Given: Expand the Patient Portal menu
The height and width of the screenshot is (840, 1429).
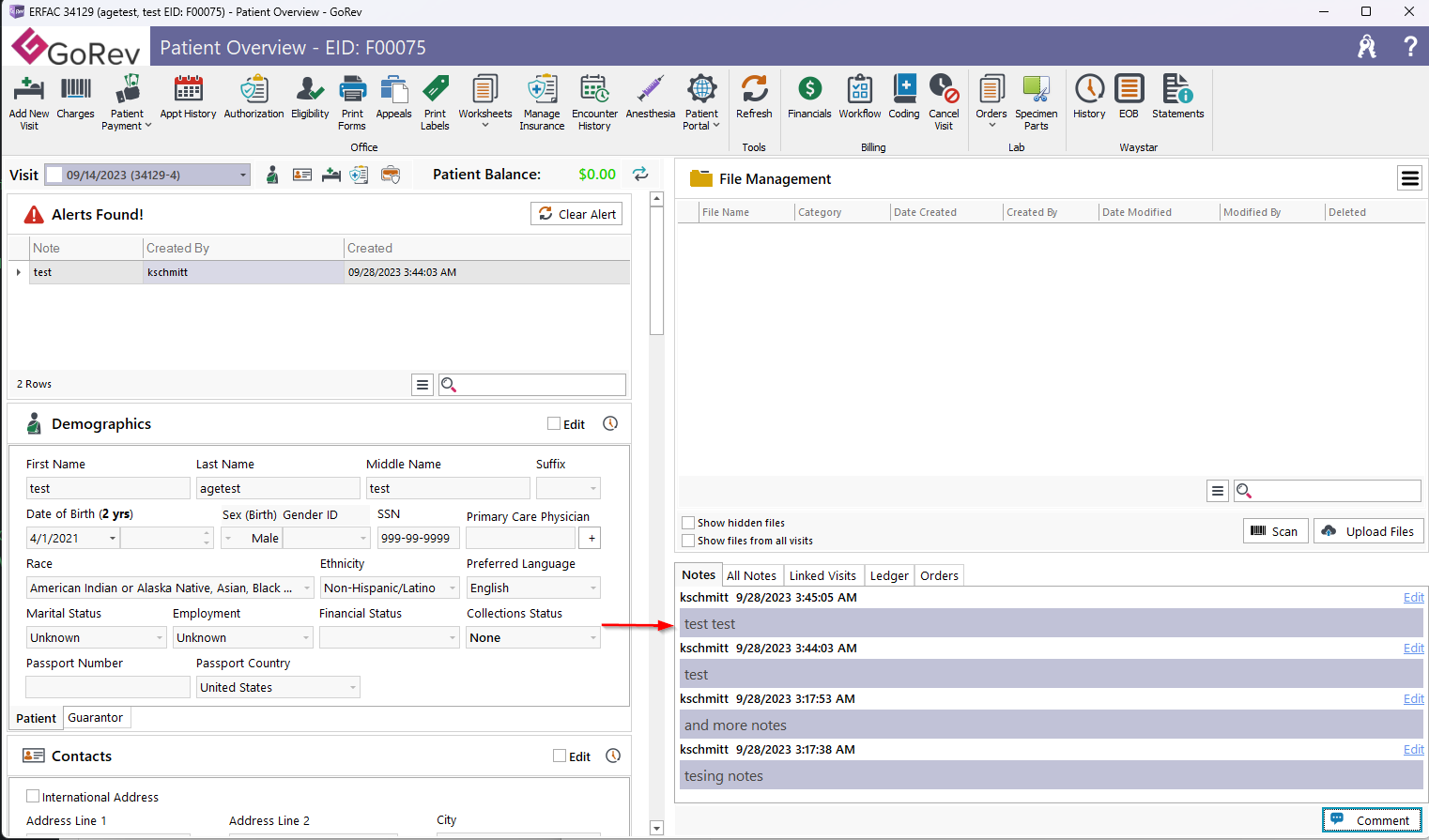Looking at the screenshot, I should click(x=716, y=126).
